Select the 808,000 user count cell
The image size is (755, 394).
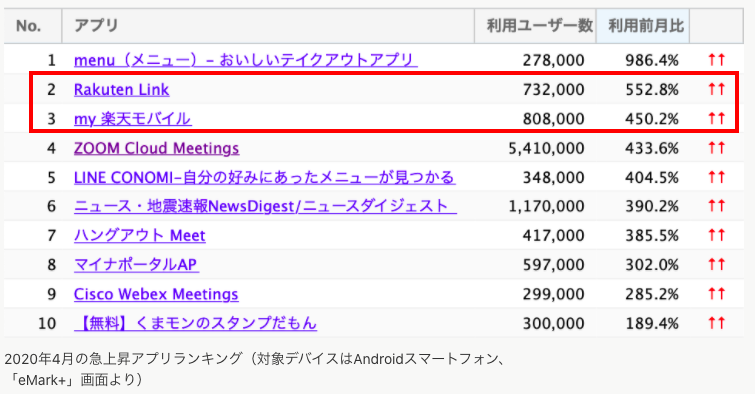(553, 118)
